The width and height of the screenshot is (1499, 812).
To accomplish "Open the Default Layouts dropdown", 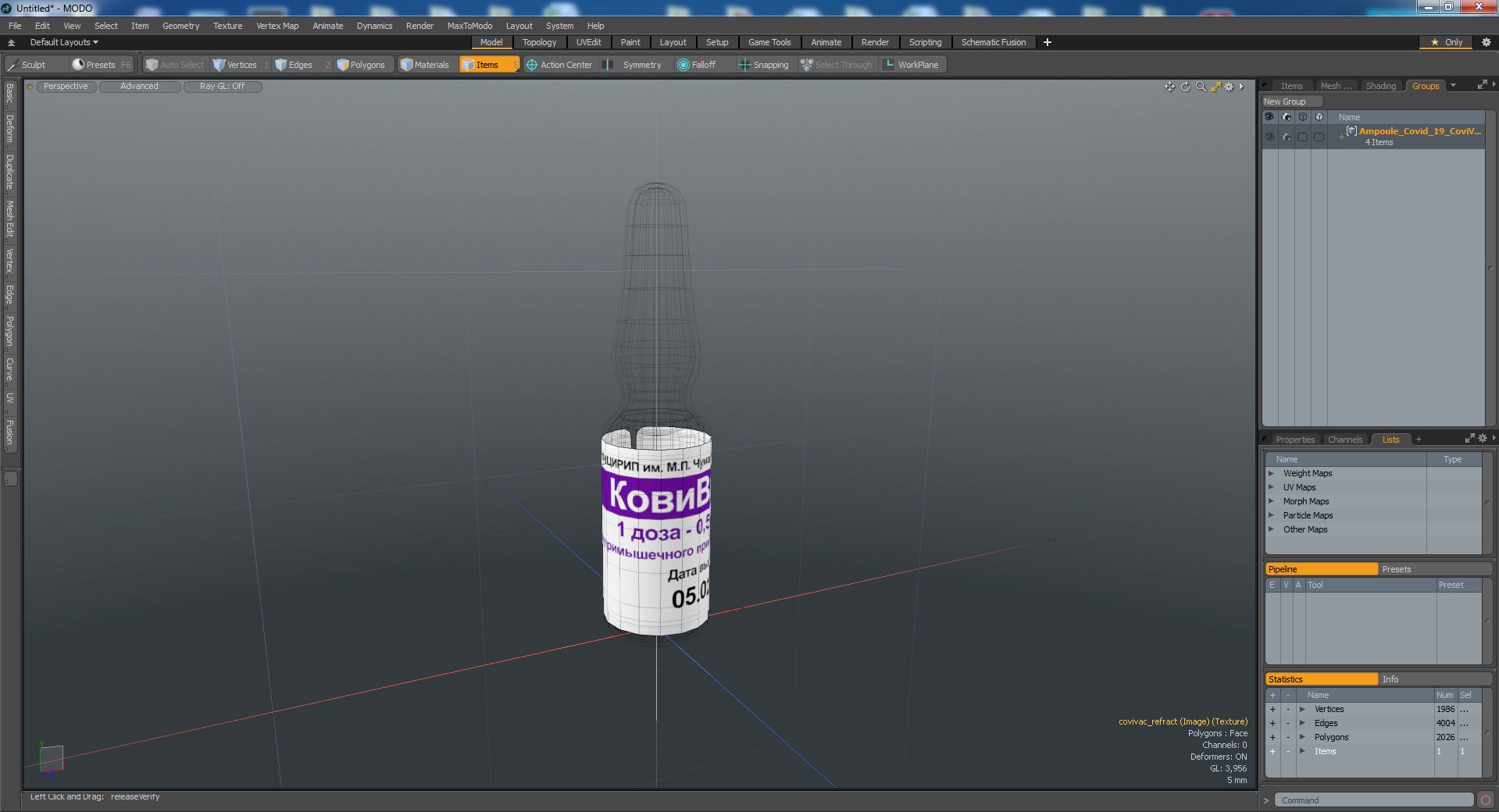I will [64, 42].
